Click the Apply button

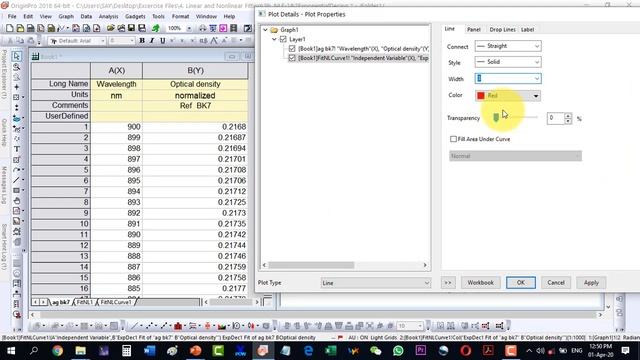(x=591, y=282)
